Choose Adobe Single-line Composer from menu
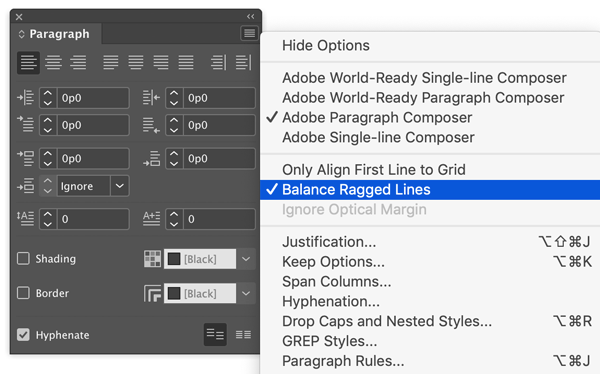 click(x=378, y=137)
